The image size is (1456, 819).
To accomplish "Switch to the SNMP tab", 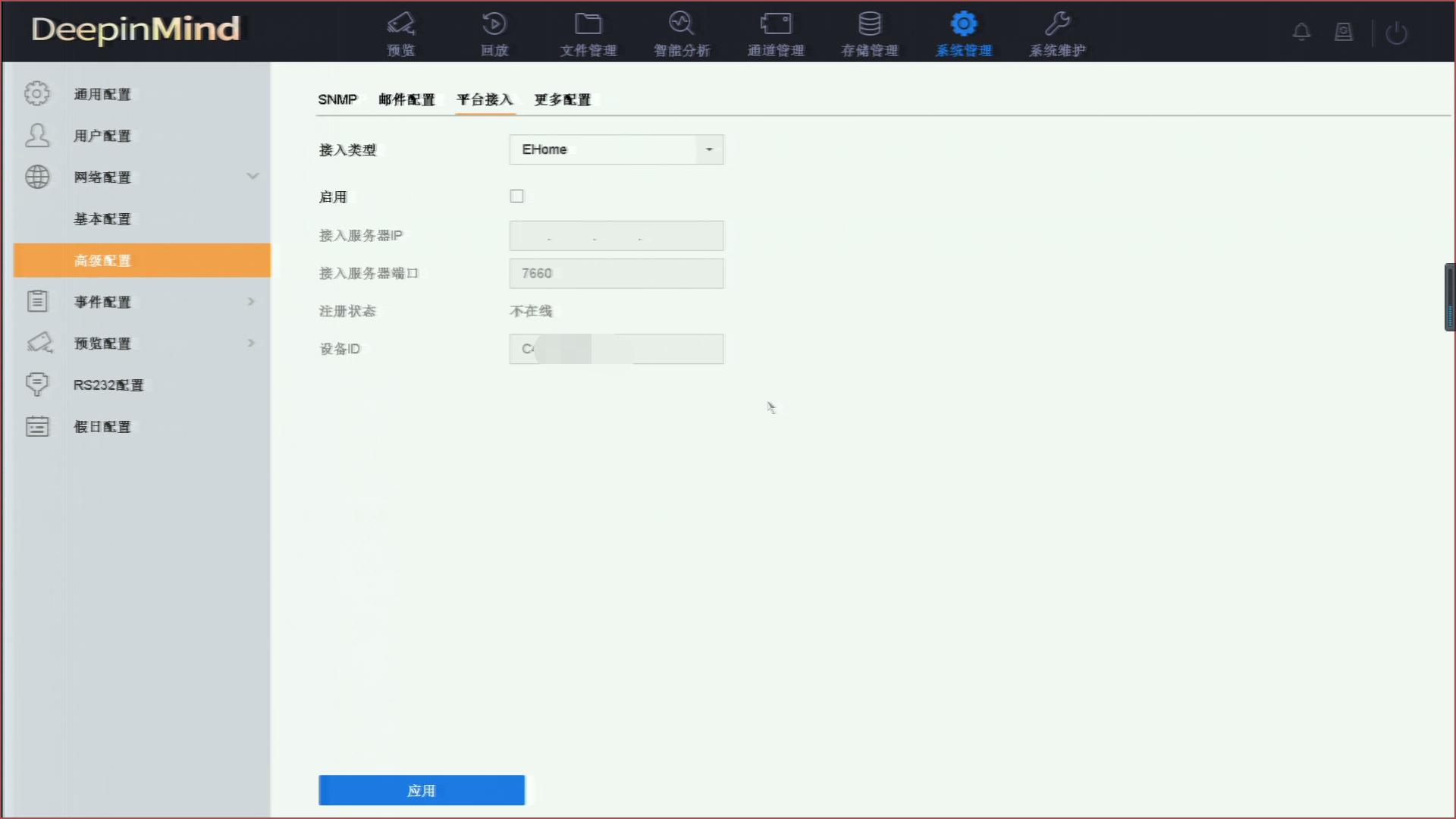I will (x=337, y=99).
